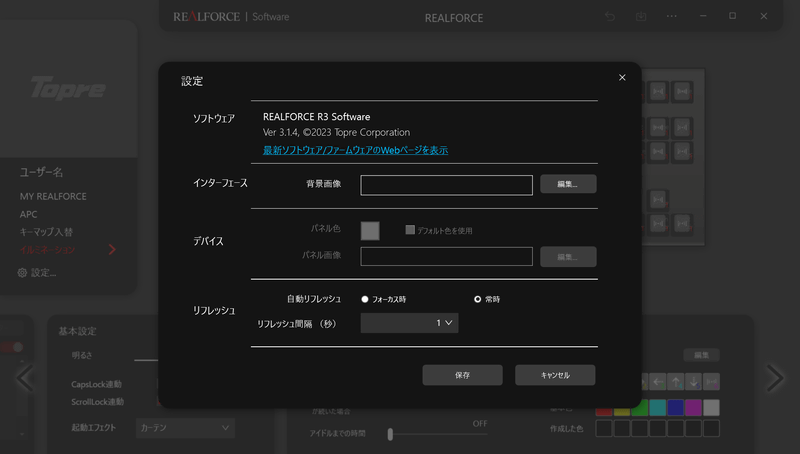
Task: Click the Topre logo image
Action: click(68, 88)
